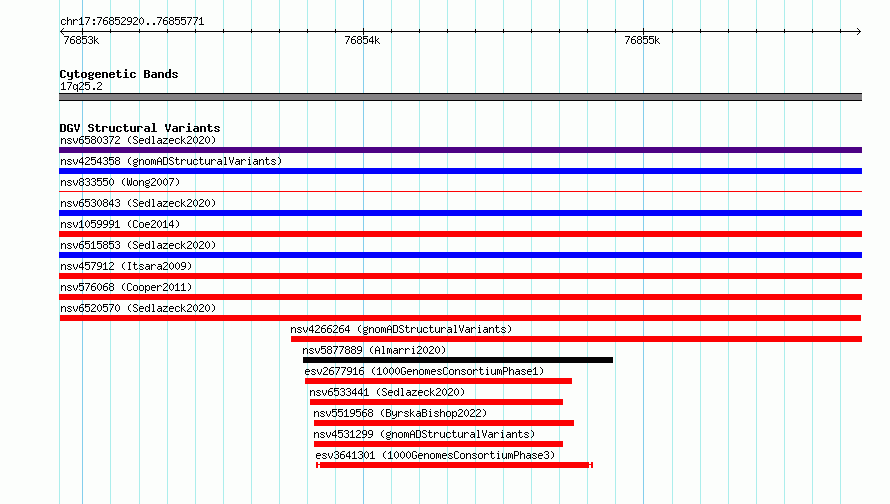
Task: Click the black nsv5877889 variant bar
Action: click(457, 360)
